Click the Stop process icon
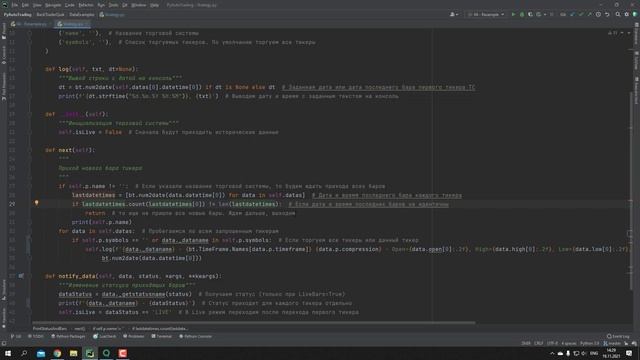 pos(552,14)
